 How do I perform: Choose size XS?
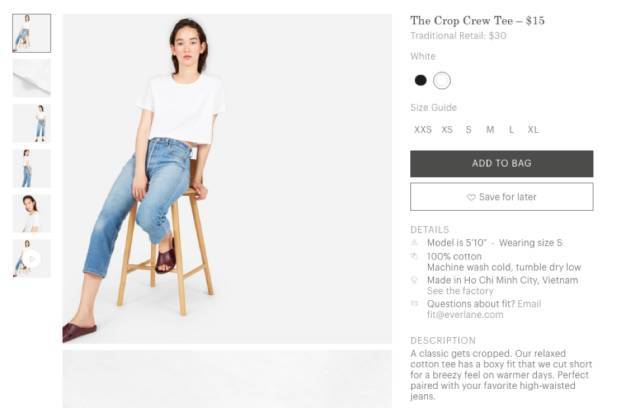[447, 130]
